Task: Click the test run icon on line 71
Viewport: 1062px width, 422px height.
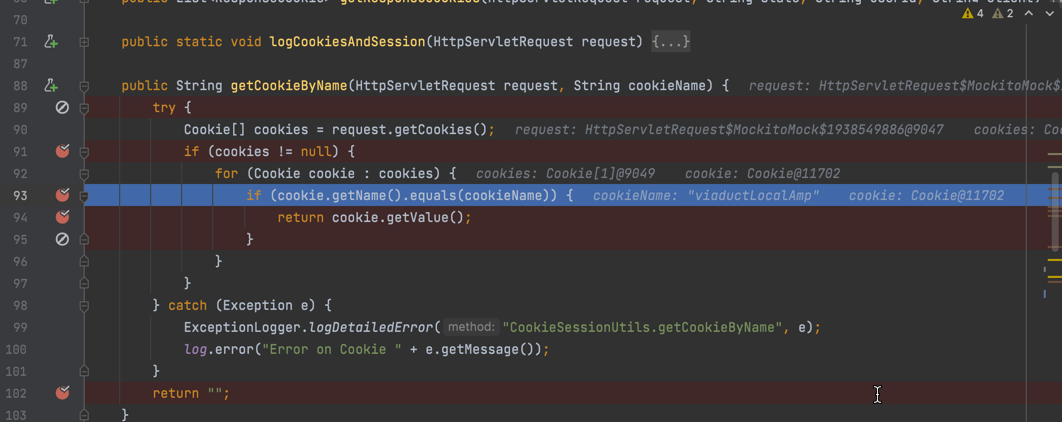Action: 51,42
